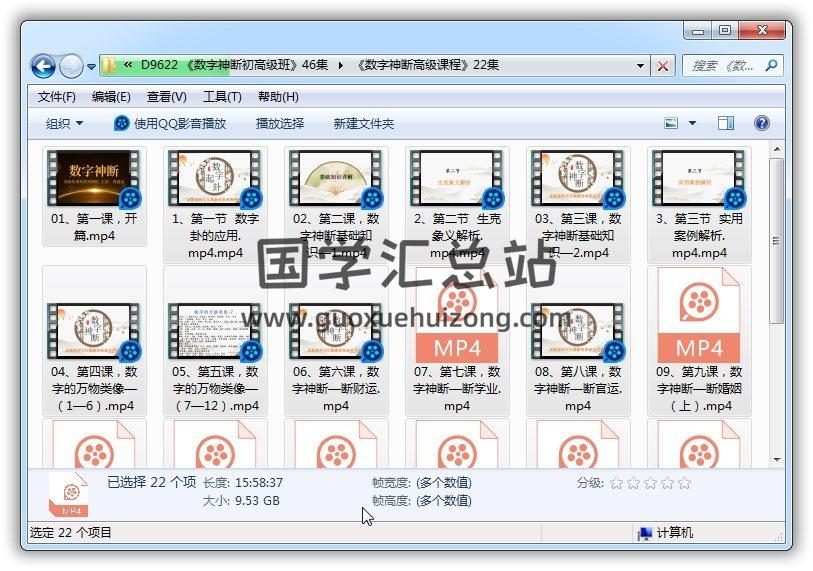Open view options dropdown arrow
Screen dimensions: 813x571
(x=692, y=123)
